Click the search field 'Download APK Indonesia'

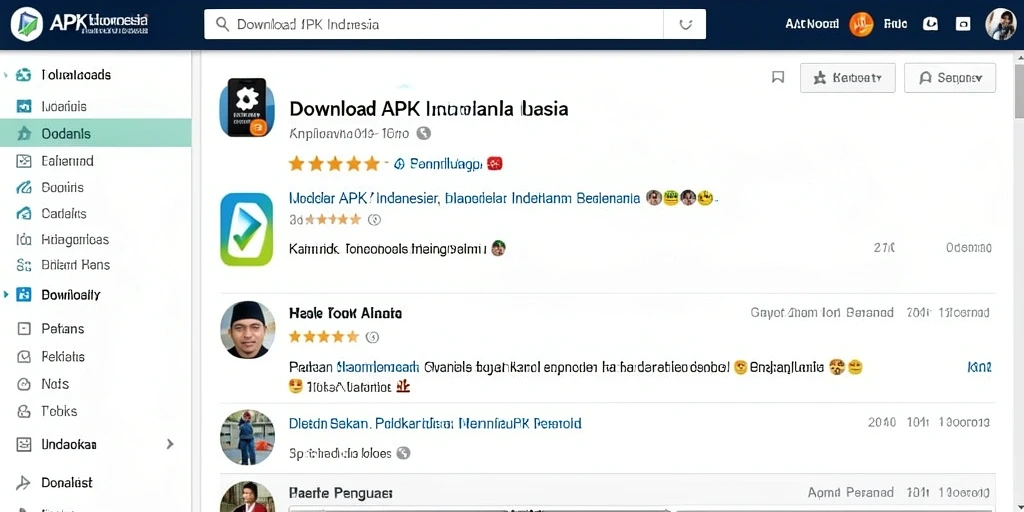455,24
